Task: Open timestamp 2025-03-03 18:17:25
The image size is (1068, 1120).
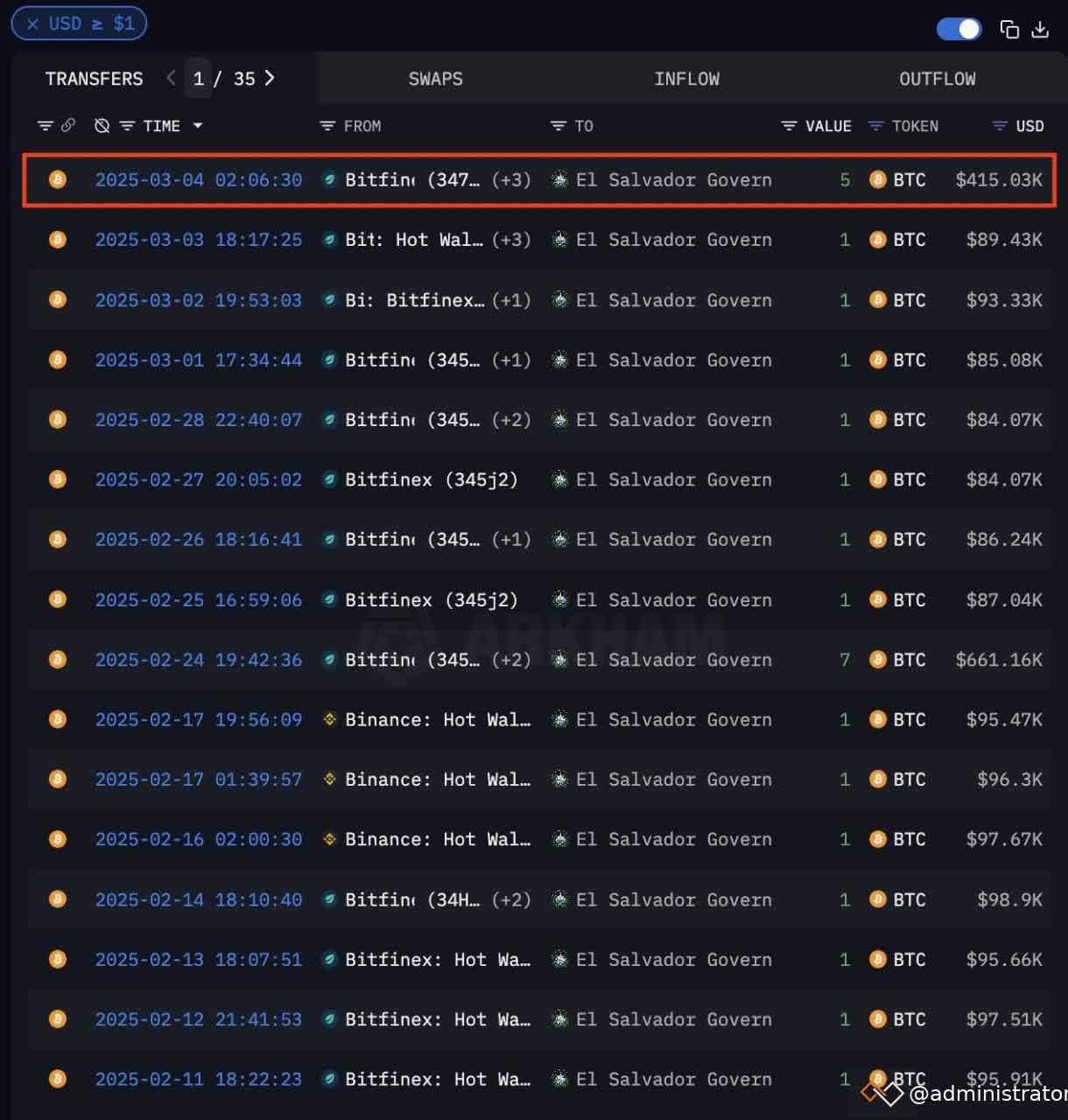Action: click(x=199, y=240)
